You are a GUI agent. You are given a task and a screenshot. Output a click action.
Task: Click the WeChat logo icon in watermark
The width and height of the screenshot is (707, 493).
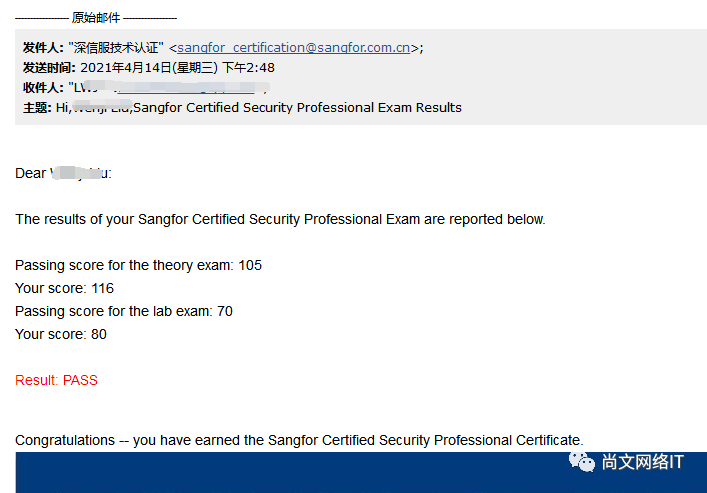(x=581, y=461)
